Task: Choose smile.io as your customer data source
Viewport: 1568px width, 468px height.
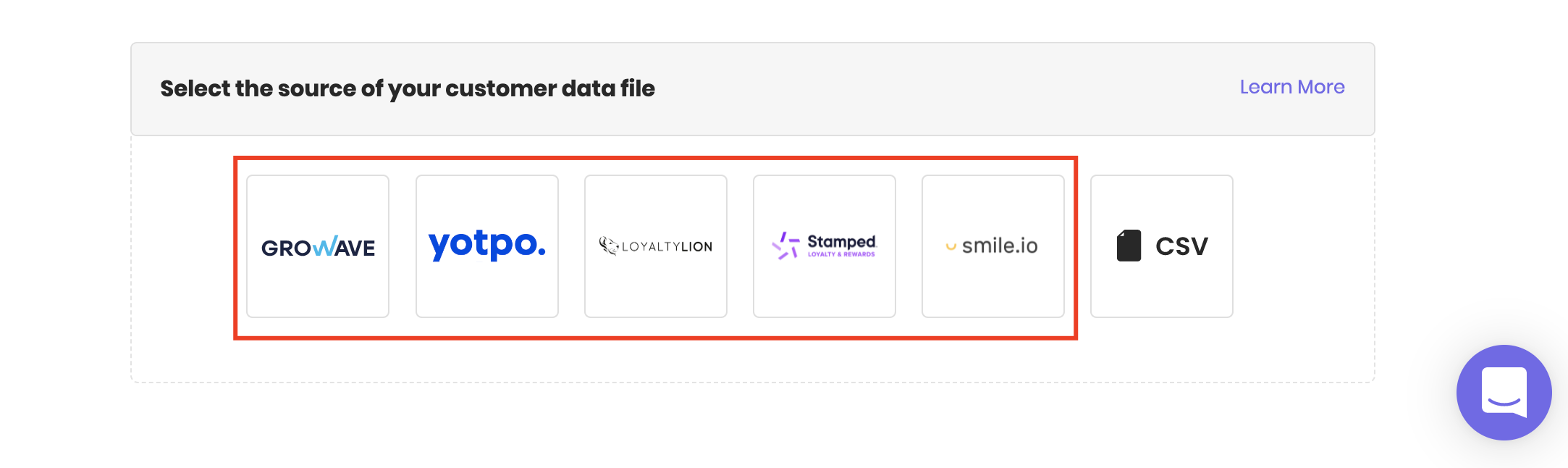Action: (x=992, y=246)
